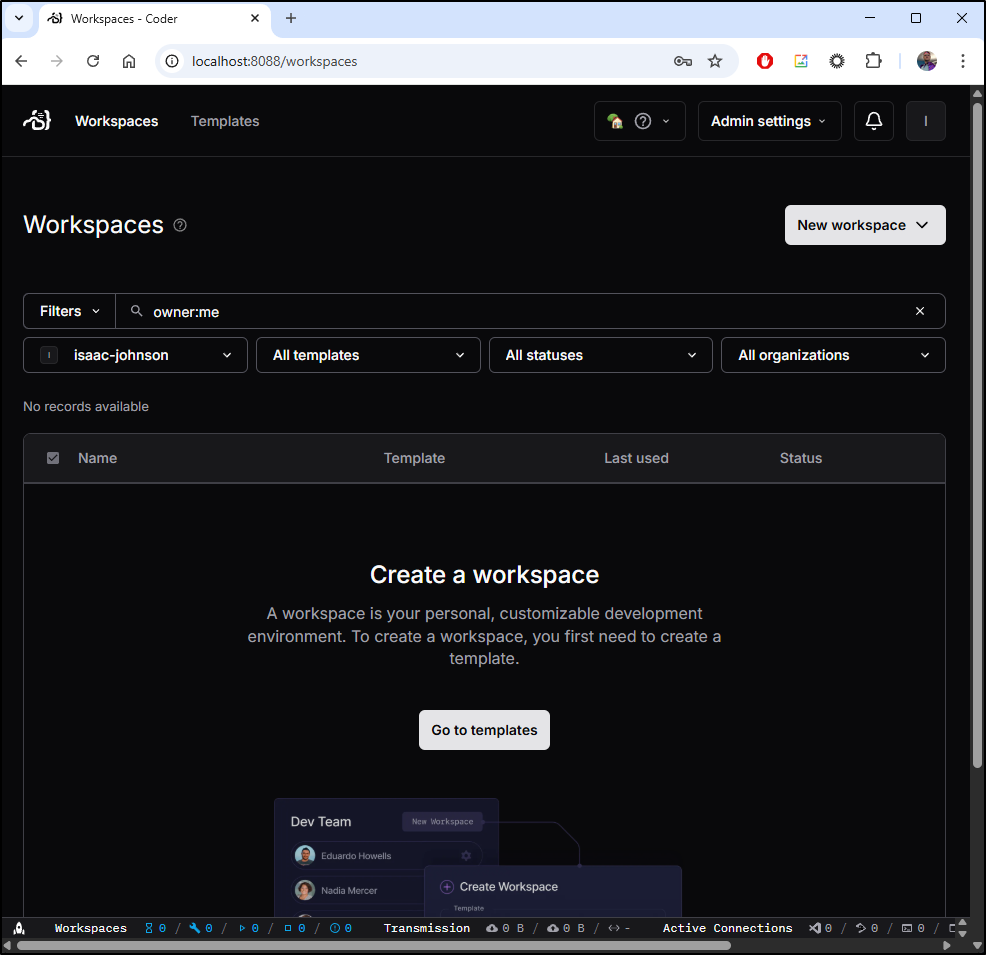
Task: Open the Admin settings dropdown
Action: click(x=769, y=121)
